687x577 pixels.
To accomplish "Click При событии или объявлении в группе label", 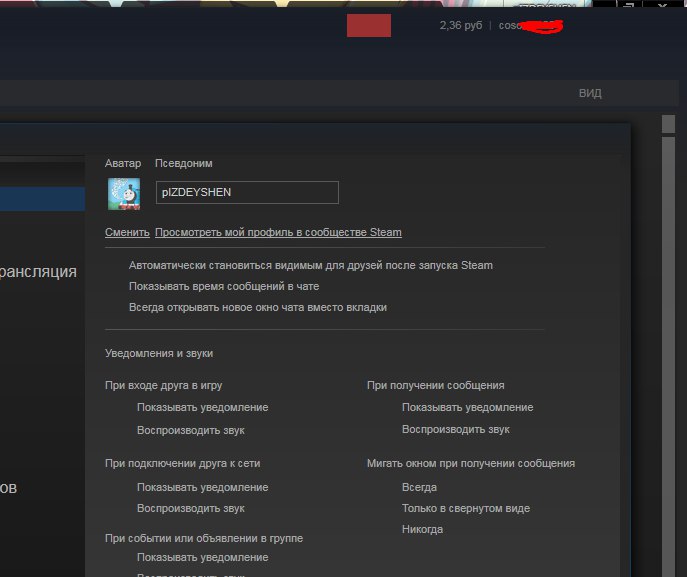I will tap(204, 538).
